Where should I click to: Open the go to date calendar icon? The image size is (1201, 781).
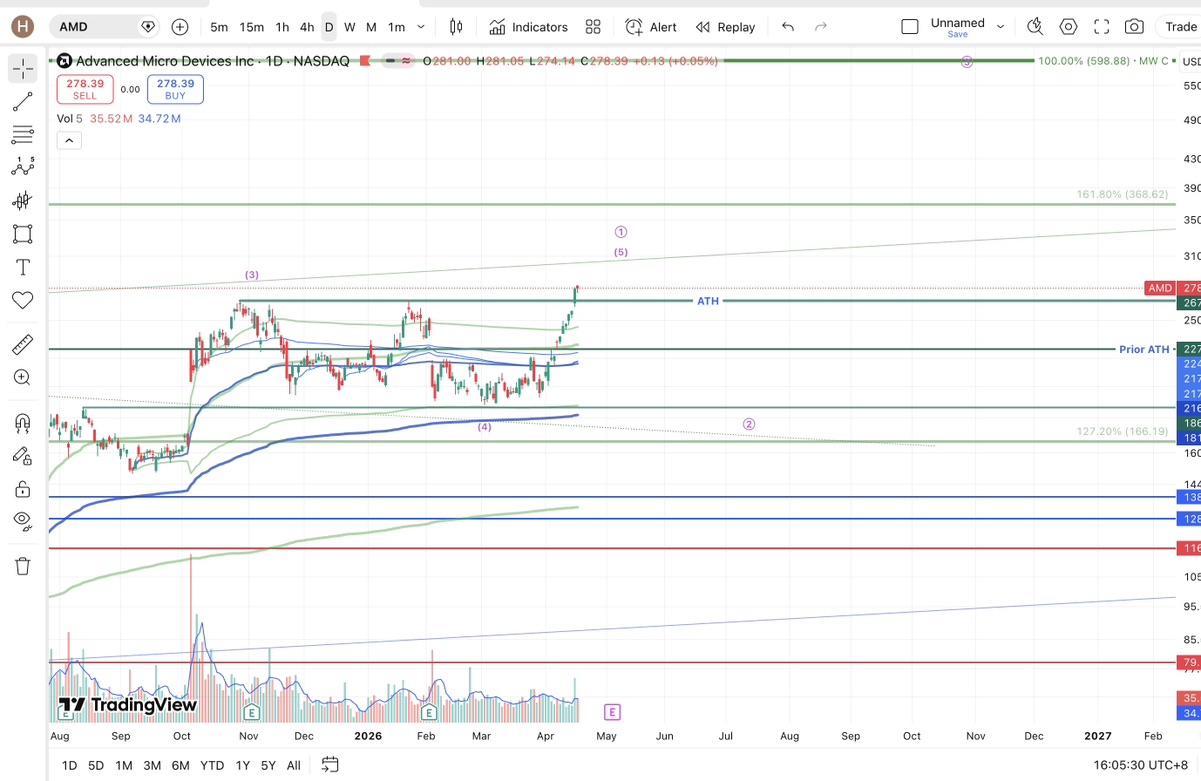(330, 765)
